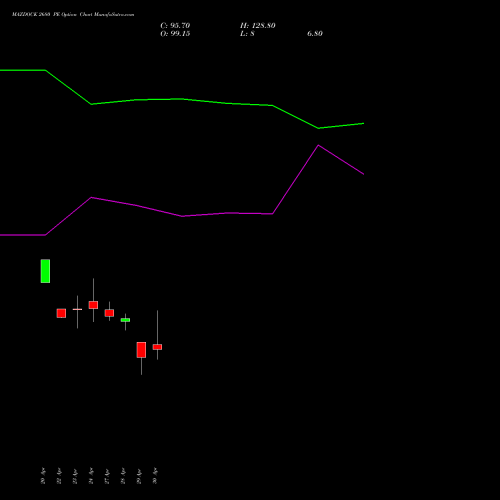Click the 20 Apr date axis label
This screenshot has height=500, width=500.
[x=43, y=476]
